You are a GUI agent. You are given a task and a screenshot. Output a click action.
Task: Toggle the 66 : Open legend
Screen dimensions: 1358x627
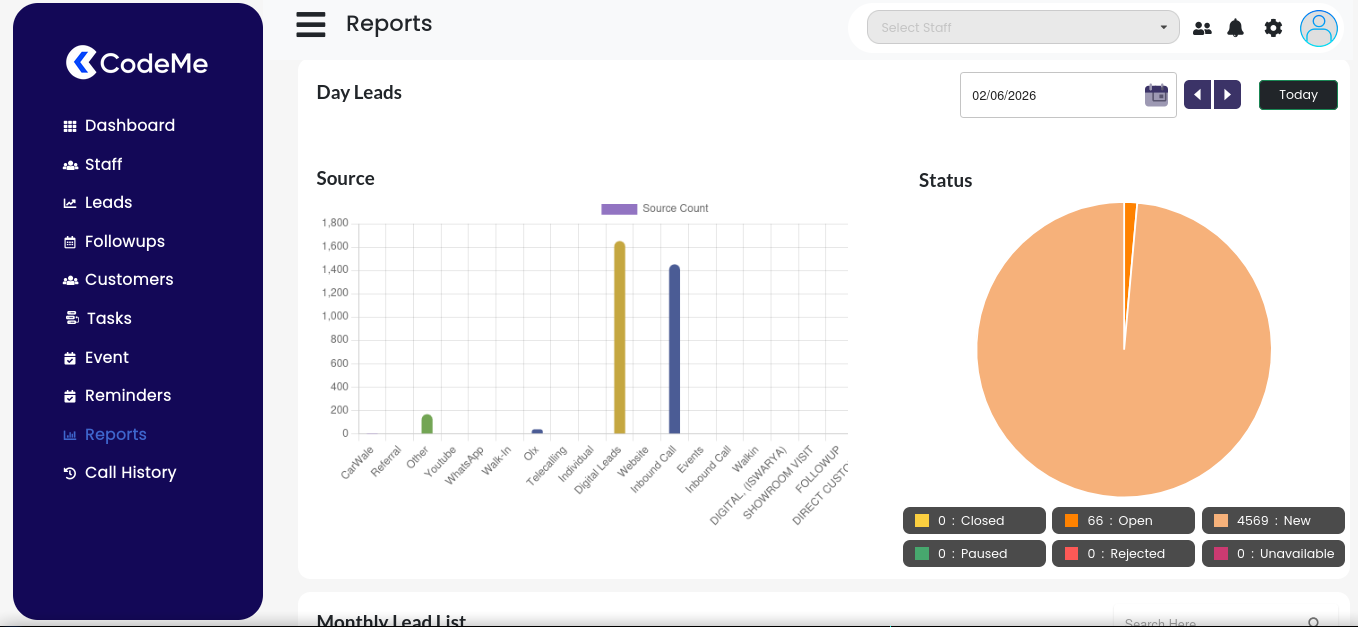(1123, 520)
